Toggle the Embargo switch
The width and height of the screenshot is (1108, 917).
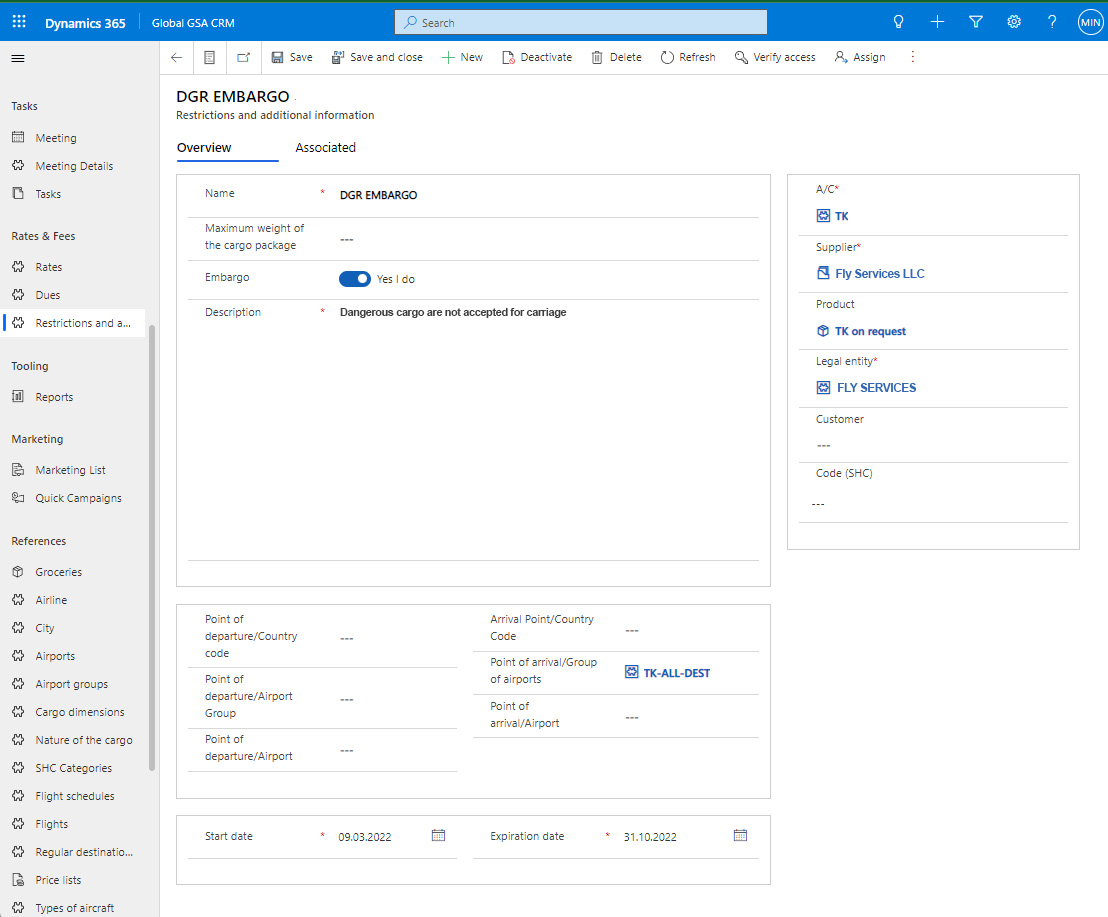(x=355, y=279)
